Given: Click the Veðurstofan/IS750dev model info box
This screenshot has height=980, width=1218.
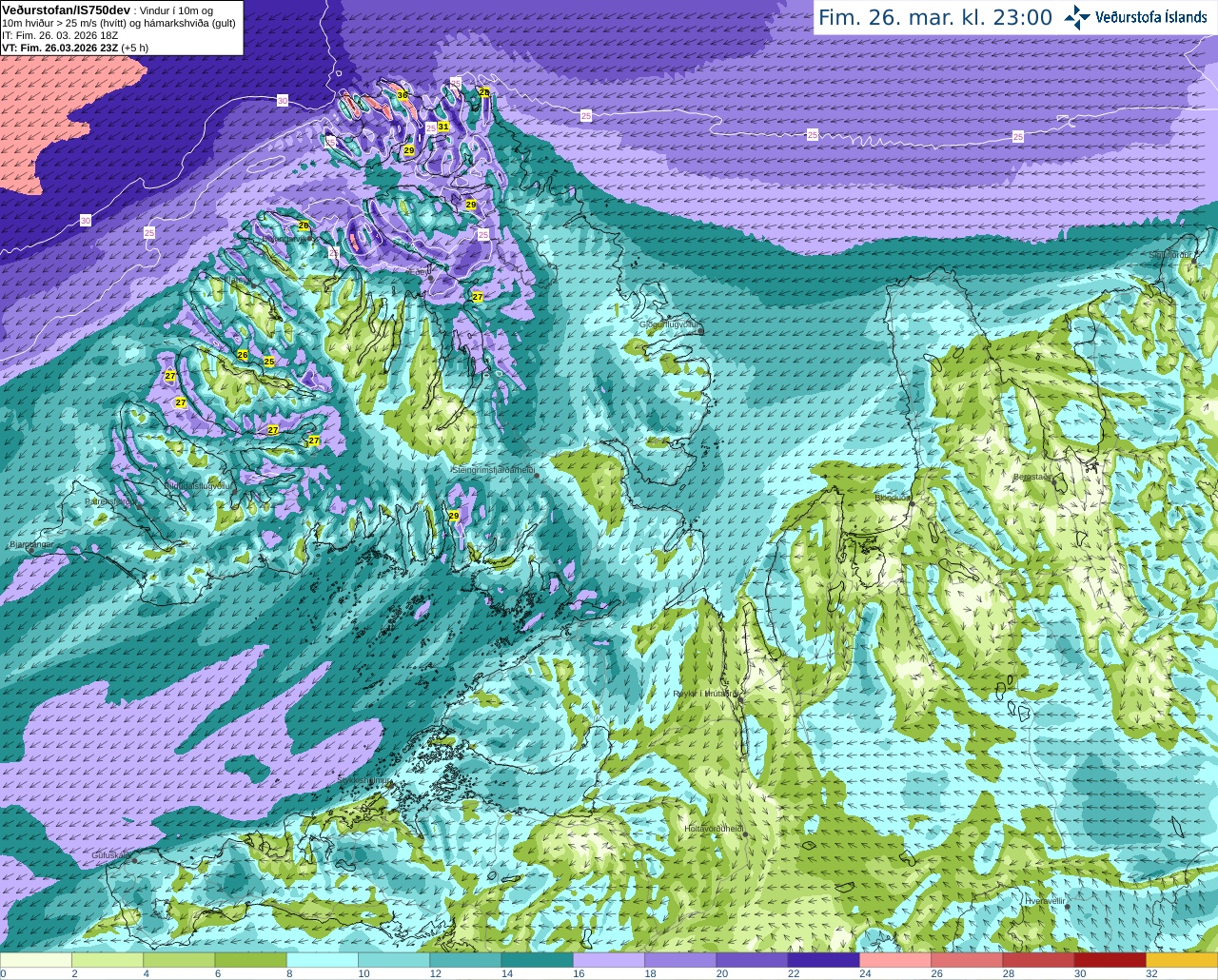Looking at the screenshot, I should 122,29.
